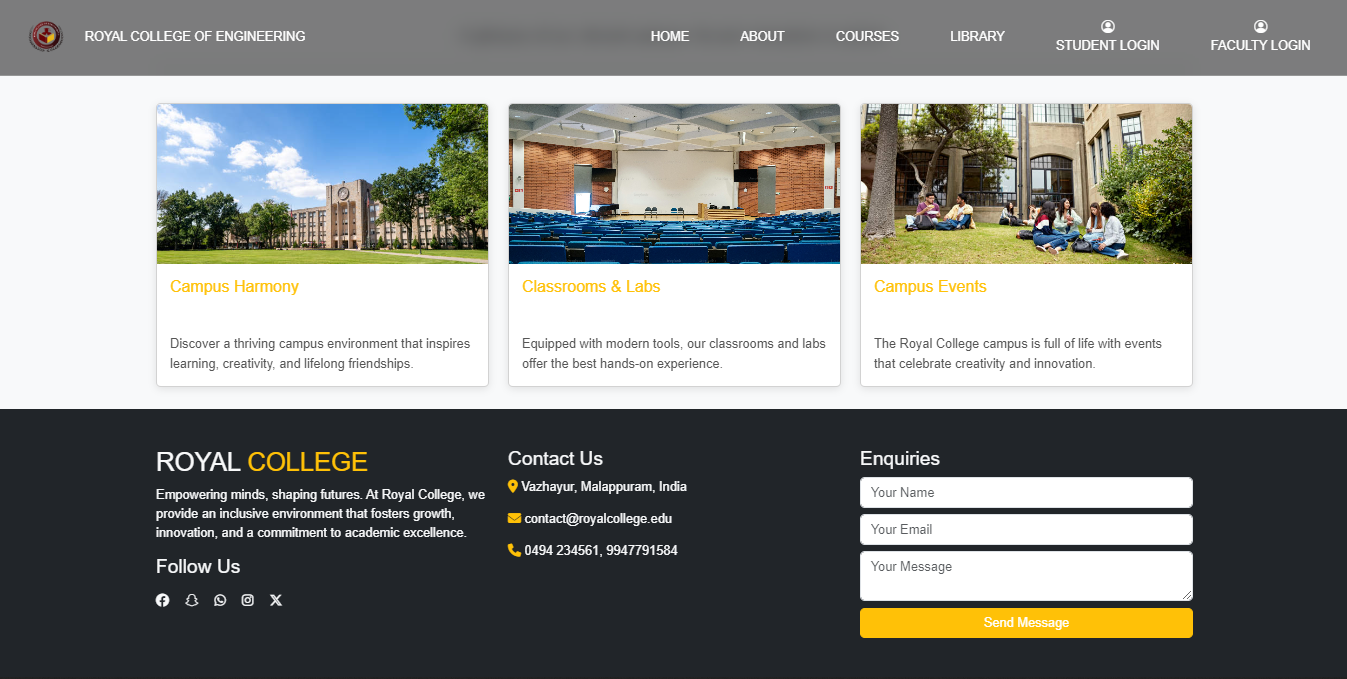Go to the Home nav item
The height and width of the screenshot is (679, 1347).
pos(670,36)
